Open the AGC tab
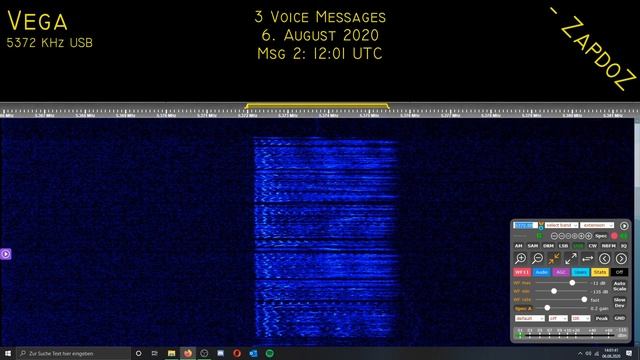This screenshot has width=640, height=360. pyautogui.click(x=561, y=272)
